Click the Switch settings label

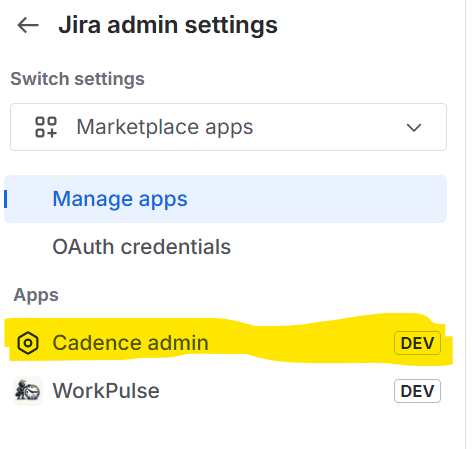[77, 79]
